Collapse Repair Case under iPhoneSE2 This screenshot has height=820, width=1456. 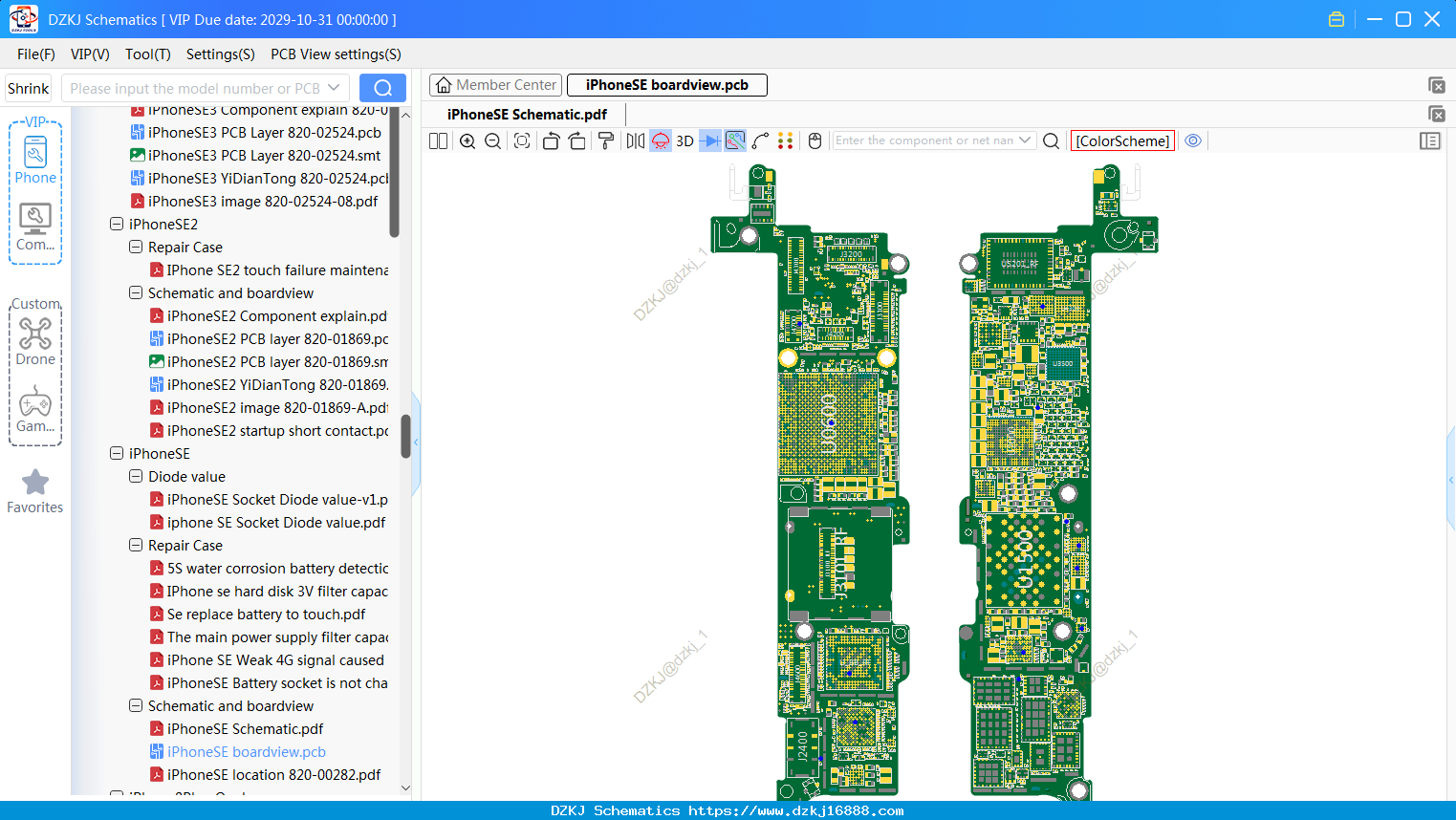coord(136,248)
